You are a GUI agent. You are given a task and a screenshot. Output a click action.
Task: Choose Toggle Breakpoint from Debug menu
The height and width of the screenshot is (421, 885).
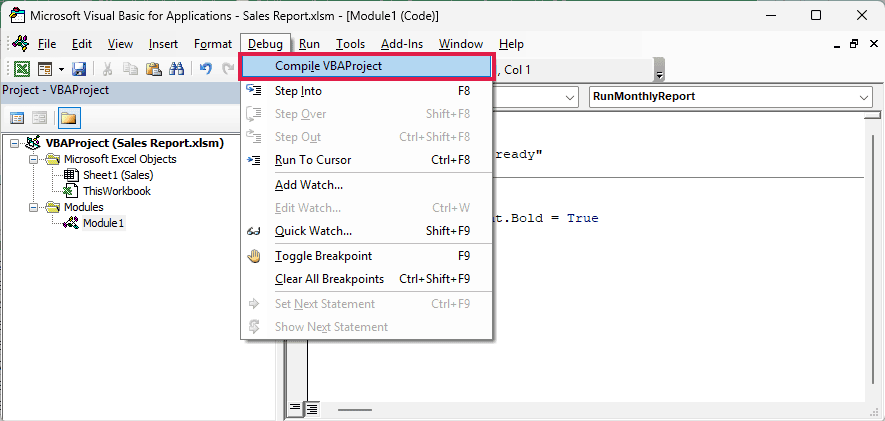coord(367,256)
